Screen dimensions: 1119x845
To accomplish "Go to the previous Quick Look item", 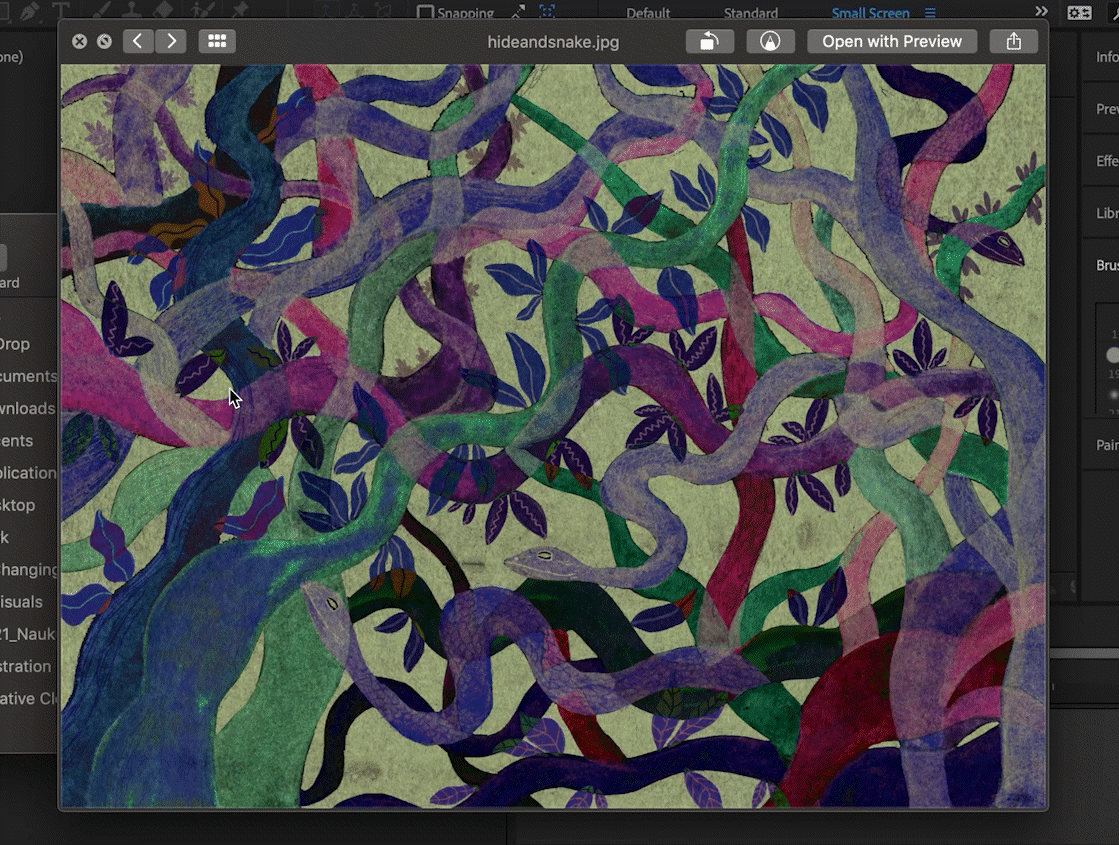I will (x=138, y=41).
